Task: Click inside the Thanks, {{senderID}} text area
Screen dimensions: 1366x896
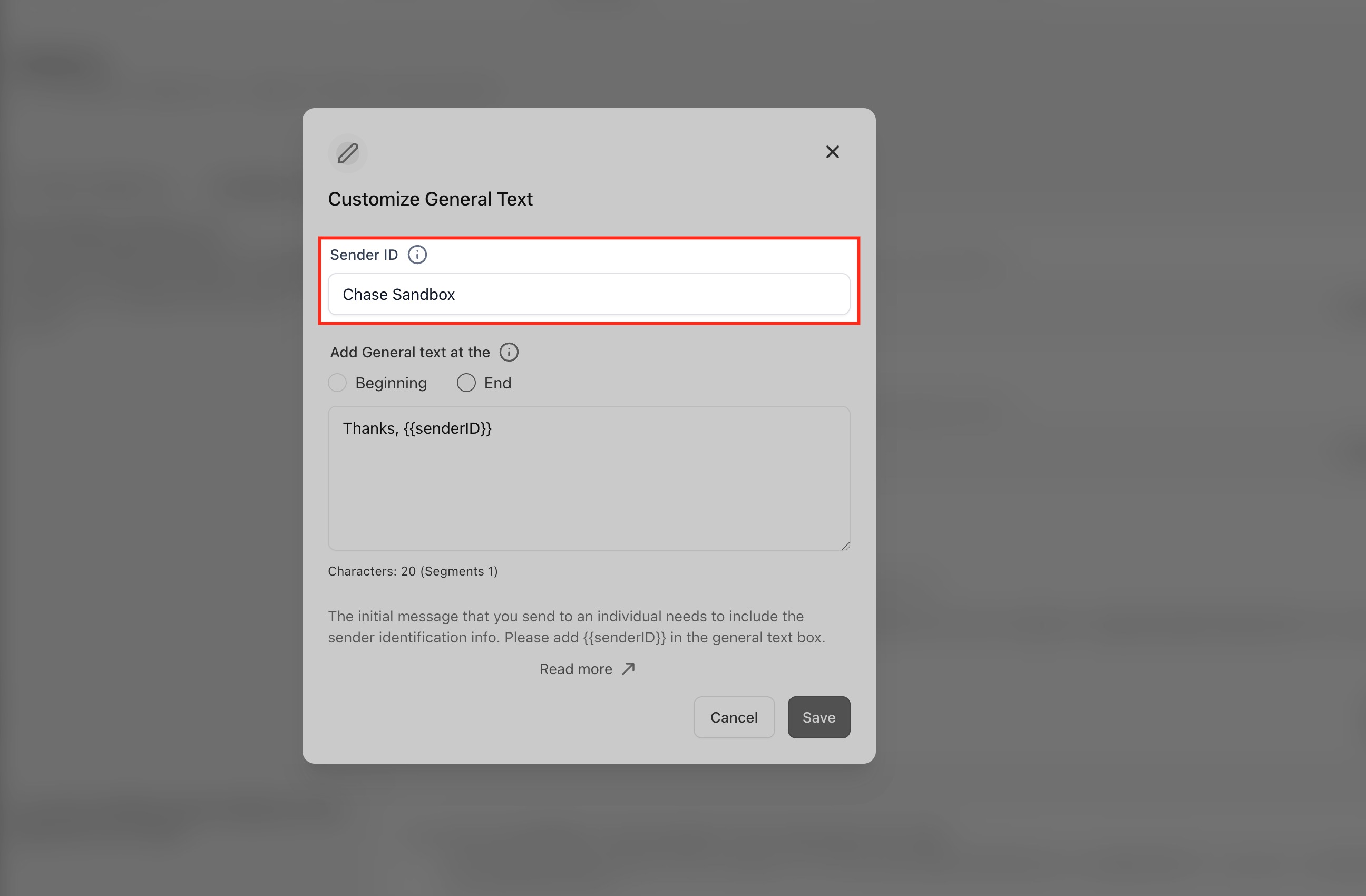Action: pyautogui.click(x=588, y=478)
